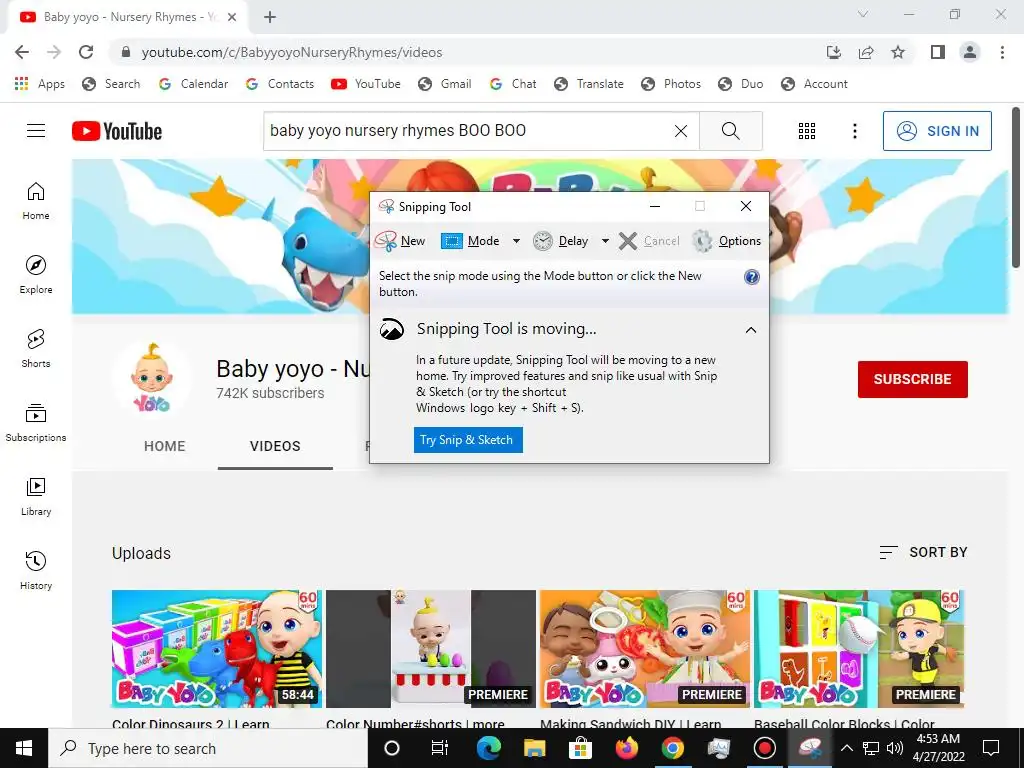1024x768 pixels.
Task: Click the YouTube logo
Action: (x=118, y=131)
